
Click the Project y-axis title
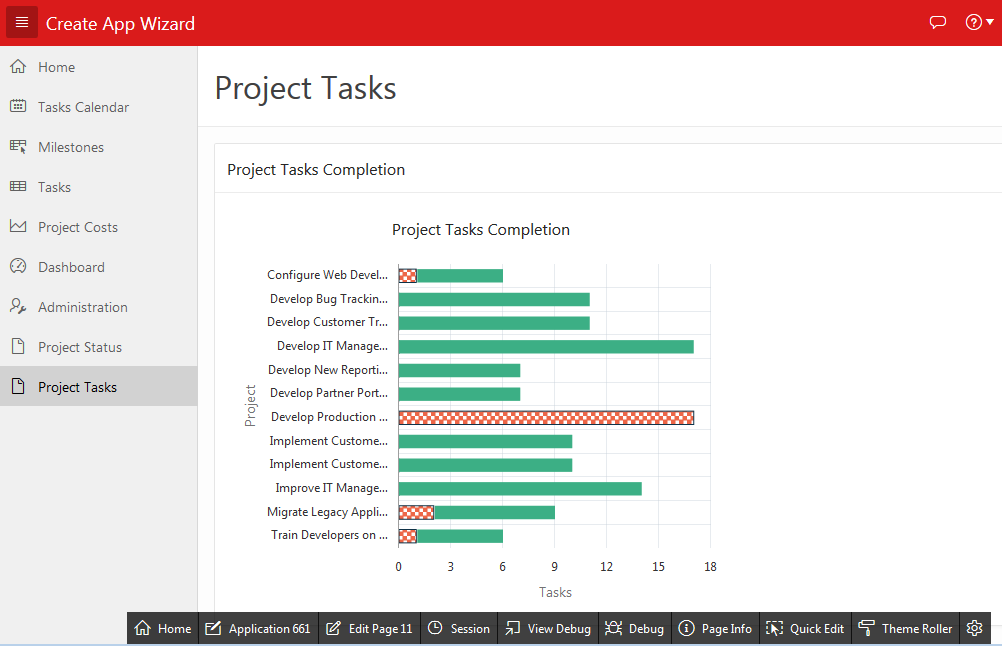pyautogui.click(x=250, y=406)
